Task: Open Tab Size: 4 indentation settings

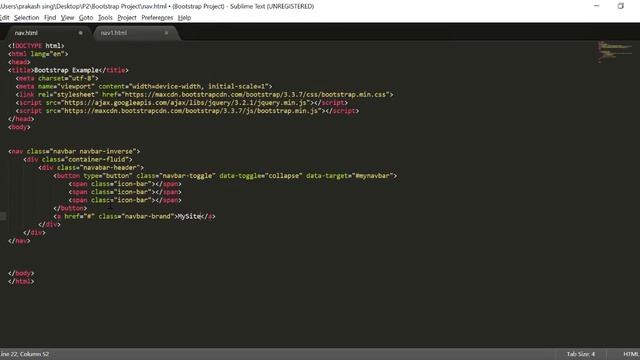Action: tap(580, 354)
